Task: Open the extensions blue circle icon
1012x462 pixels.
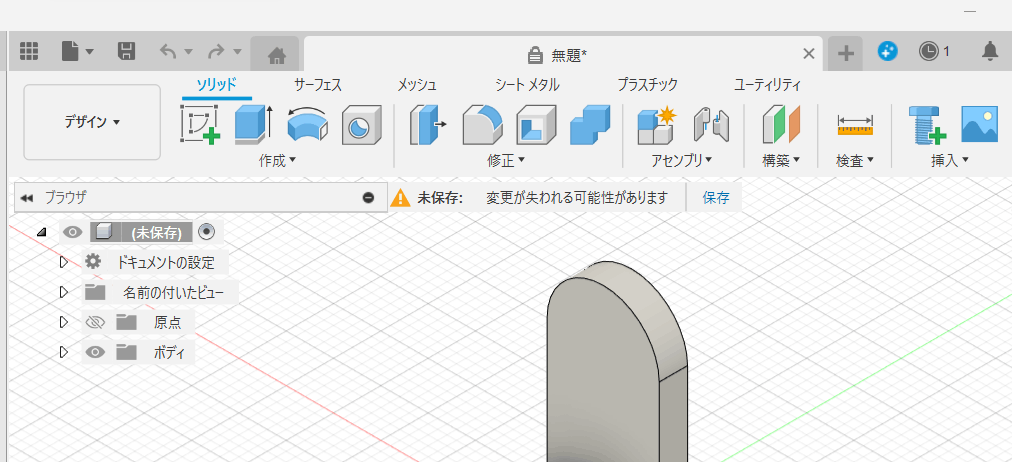Action: tap(887, 51)
